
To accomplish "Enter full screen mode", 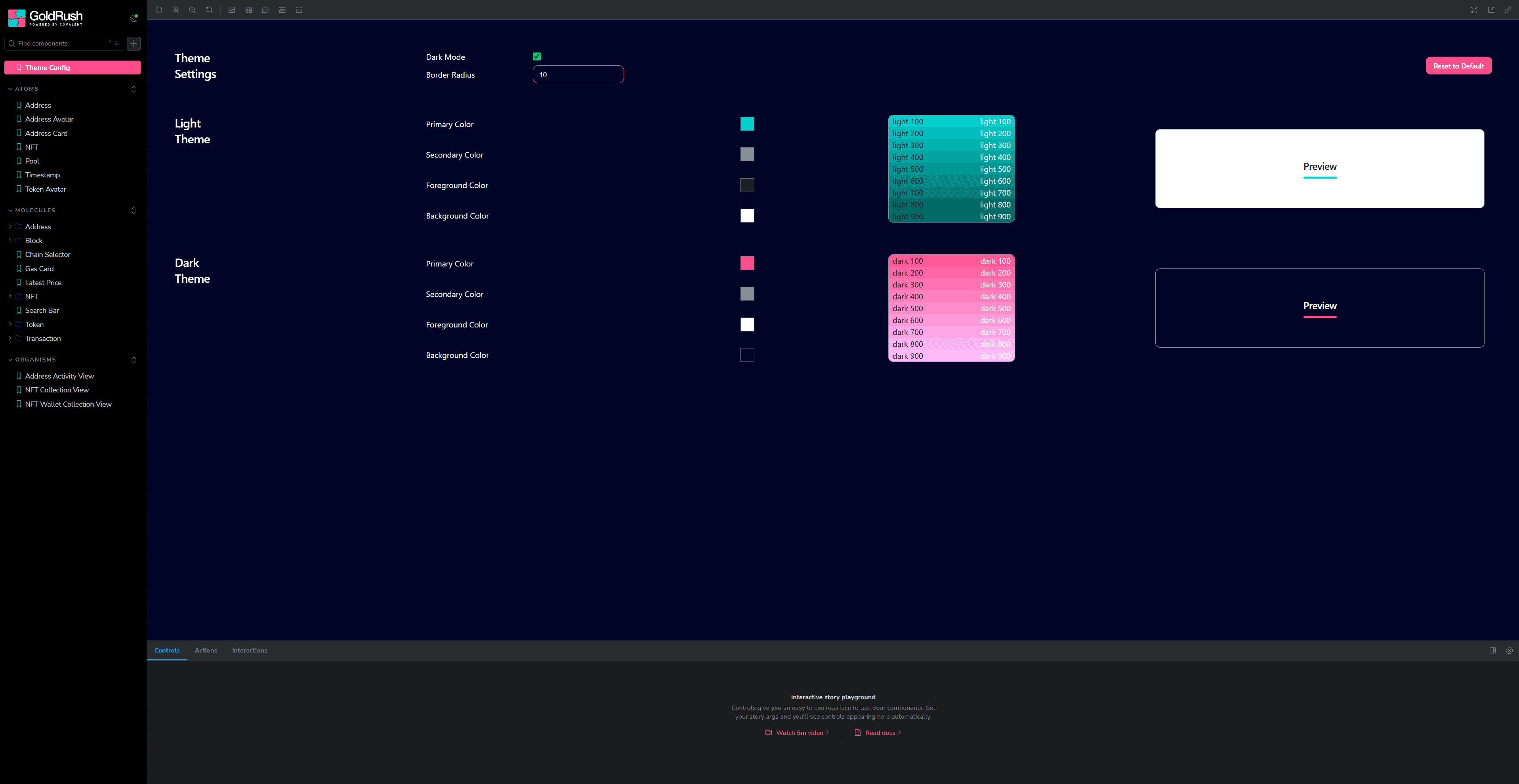I will tap(1473, 10).
